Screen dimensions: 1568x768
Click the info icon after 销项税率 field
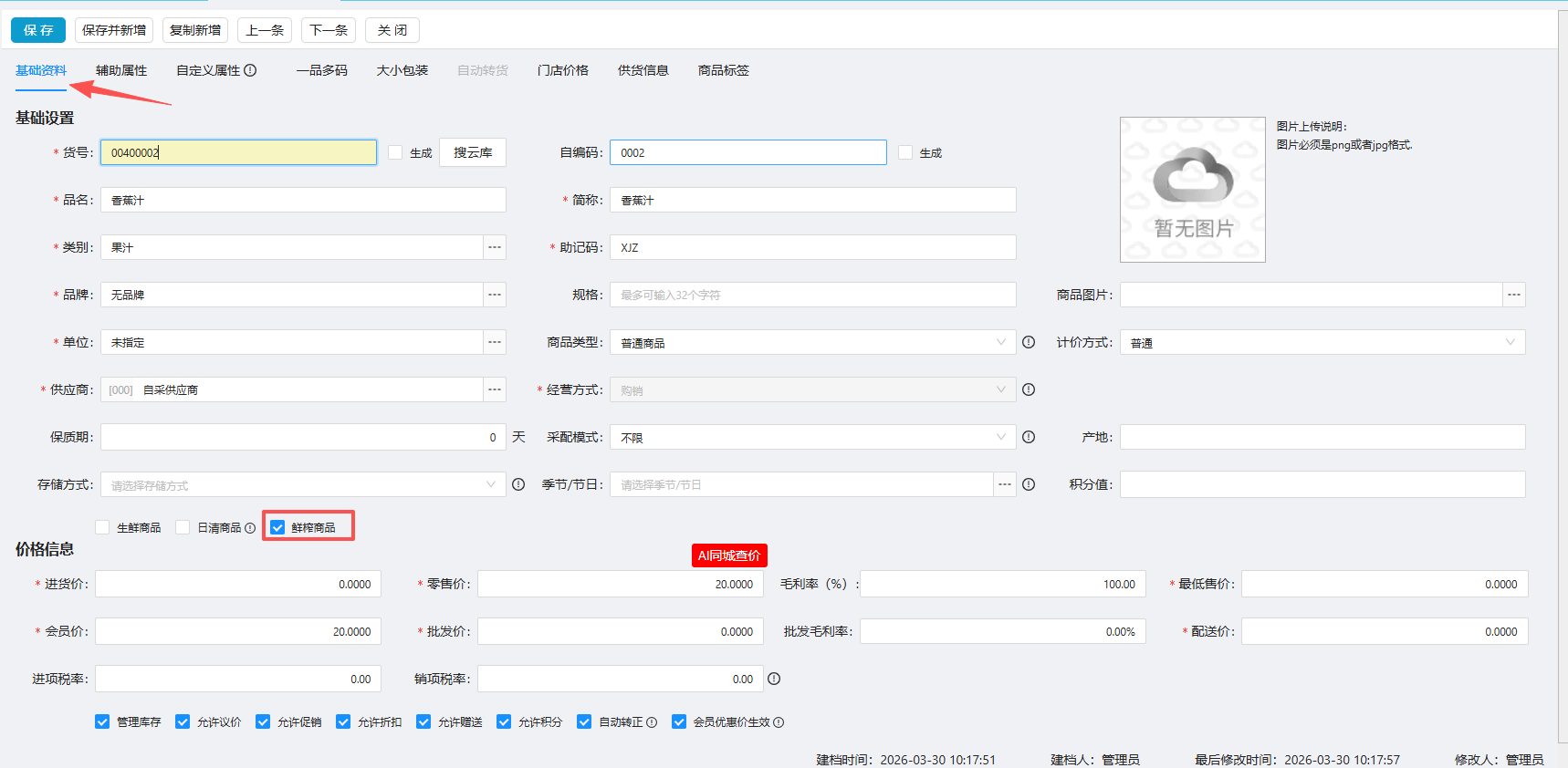click(x=774, y=679)
